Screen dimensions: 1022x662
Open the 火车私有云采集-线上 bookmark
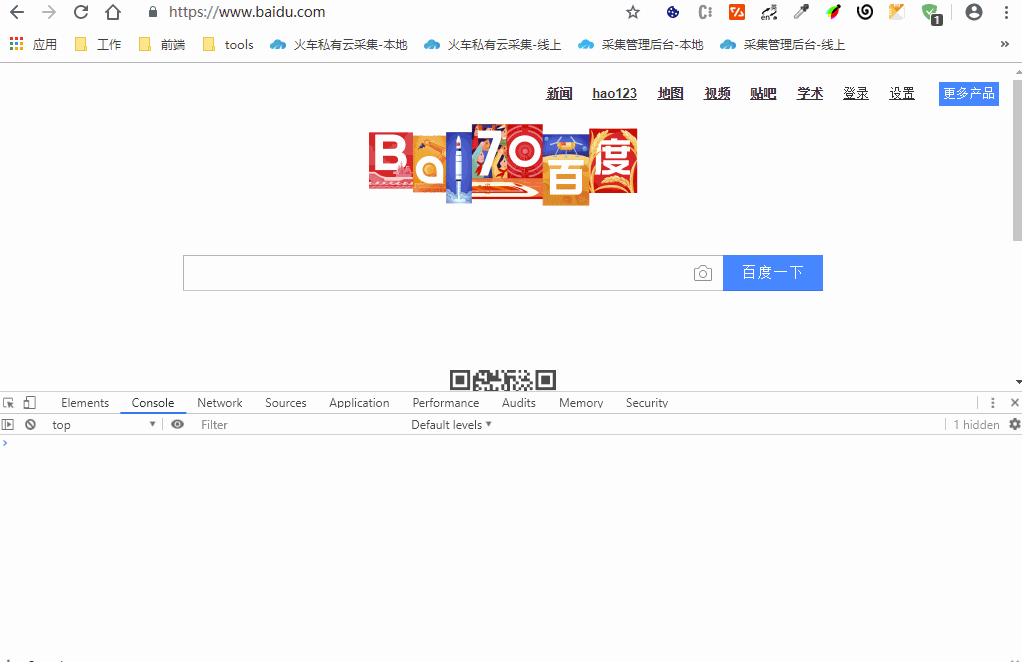pos(493,44)
